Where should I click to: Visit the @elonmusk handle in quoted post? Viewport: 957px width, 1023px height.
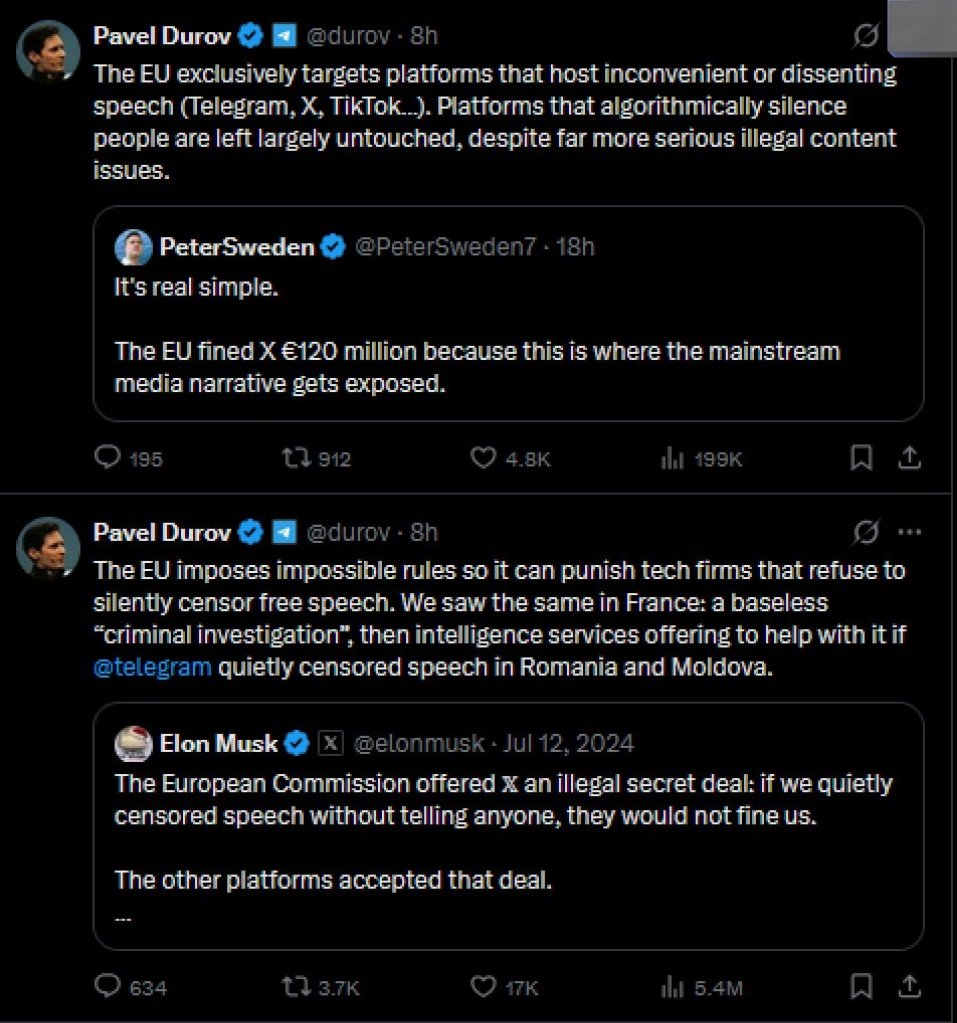pyautogui.click(x=418, y=743)
